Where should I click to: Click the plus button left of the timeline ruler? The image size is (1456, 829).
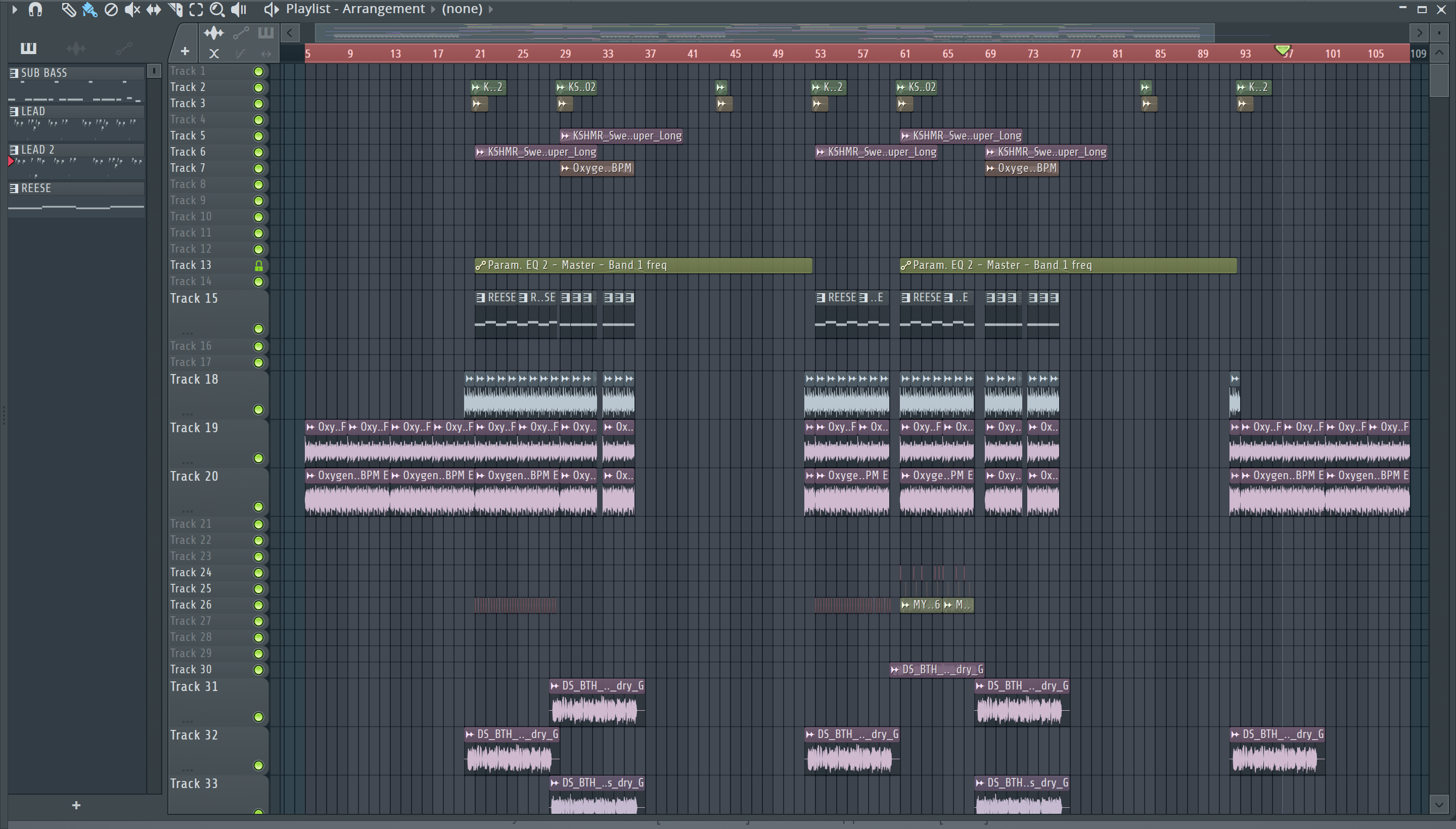(185, 52)
